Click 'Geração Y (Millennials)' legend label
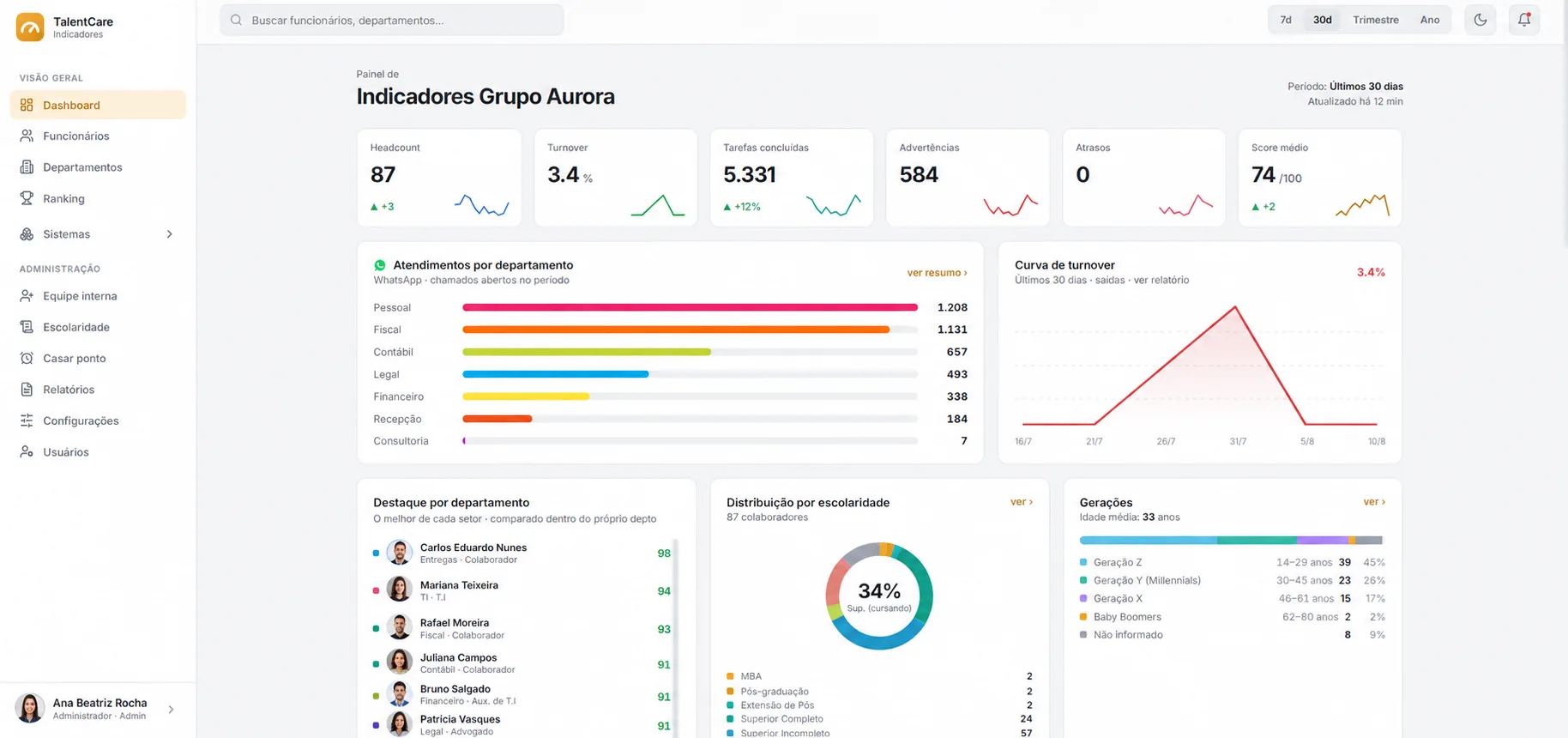Viewport: 1568px width, 738px height. point(1147,581)
